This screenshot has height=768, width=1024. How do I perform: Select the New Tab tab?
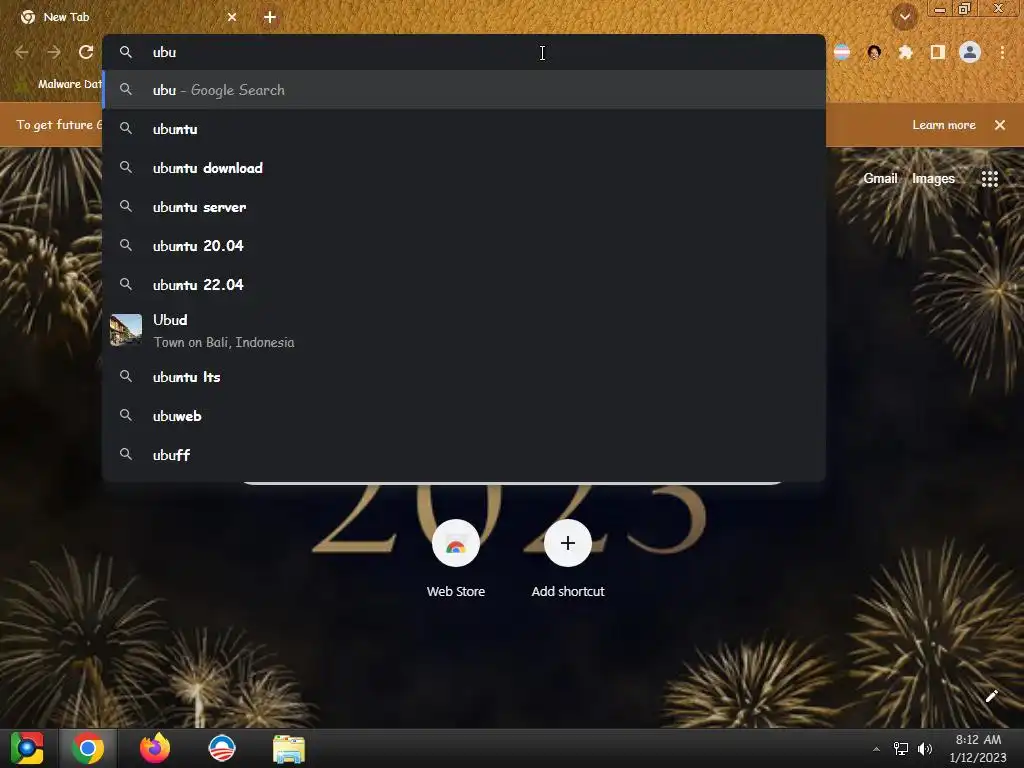127,17
